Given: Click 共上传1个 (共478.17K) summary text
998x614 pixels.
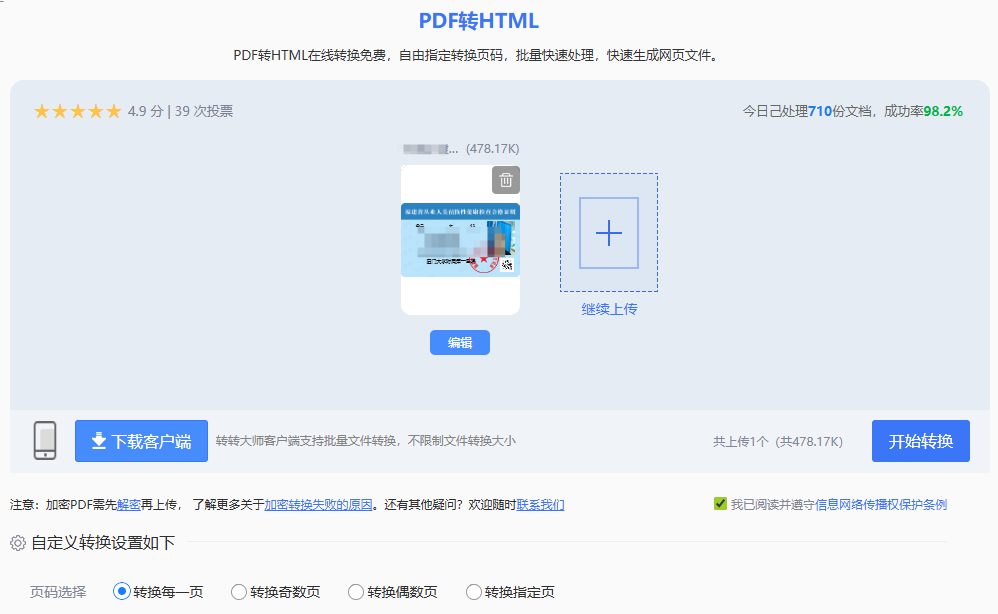Looking at the screenshot, I should point(778,442).
